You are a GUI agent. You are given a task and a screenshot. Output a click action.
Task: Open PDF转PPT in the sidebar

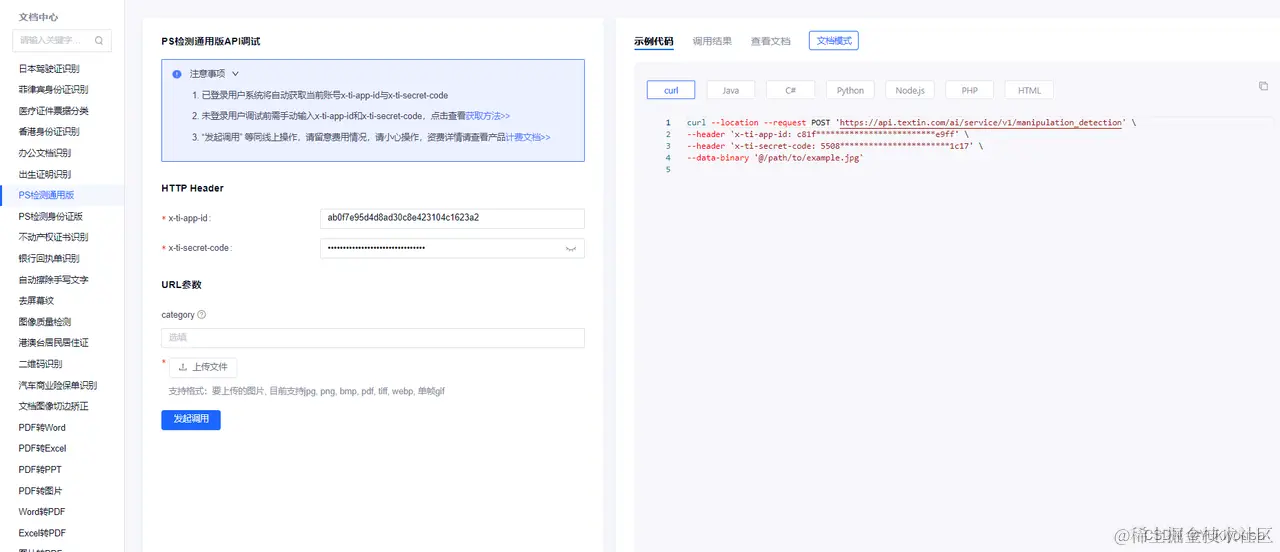[x=40, y=469]
